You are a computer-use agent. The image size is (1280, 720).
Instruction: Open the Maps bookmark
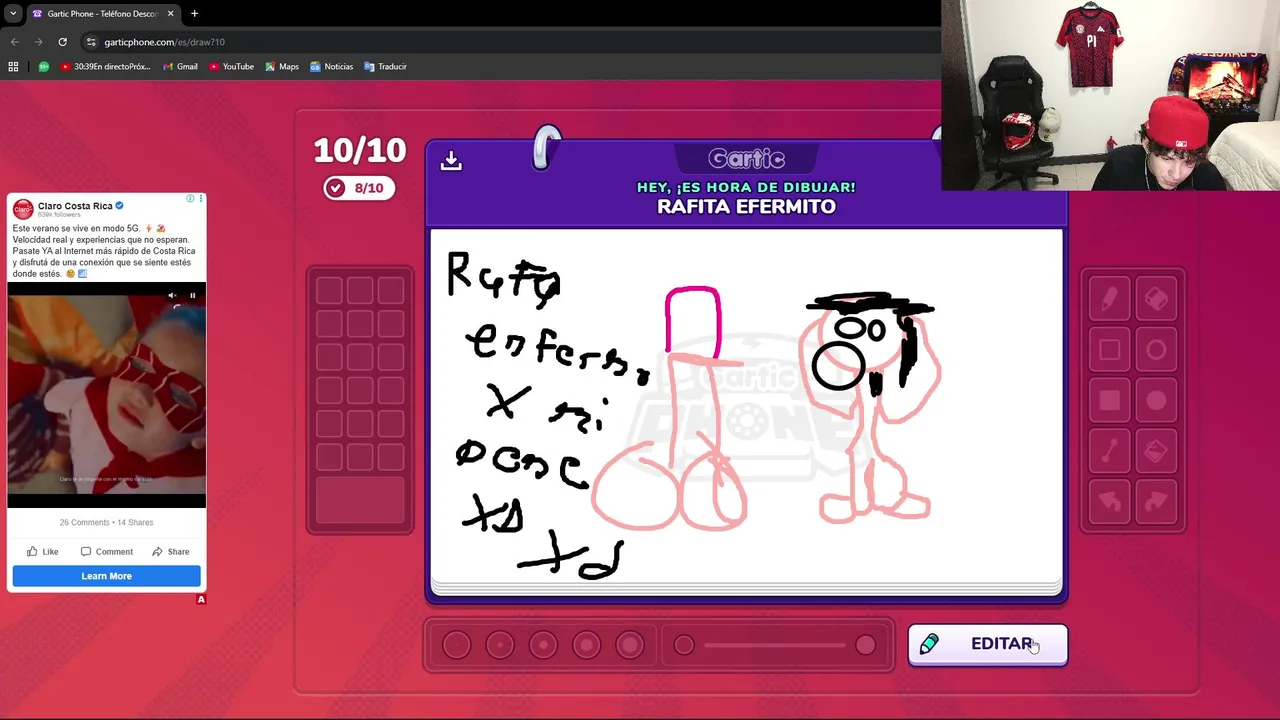(282, 66)
